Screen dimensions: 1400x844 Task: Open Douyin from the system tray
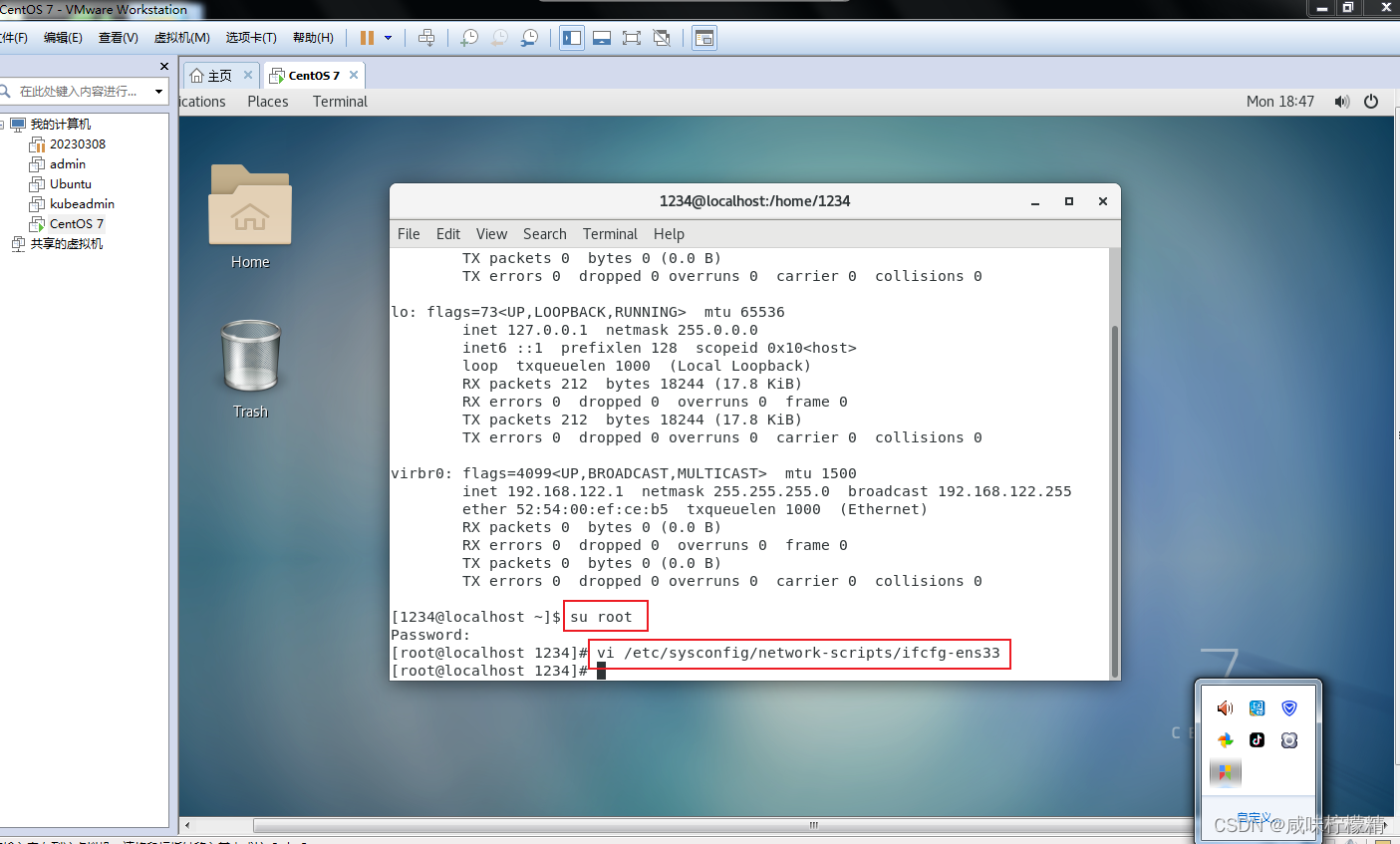(x=1258, y=740)
